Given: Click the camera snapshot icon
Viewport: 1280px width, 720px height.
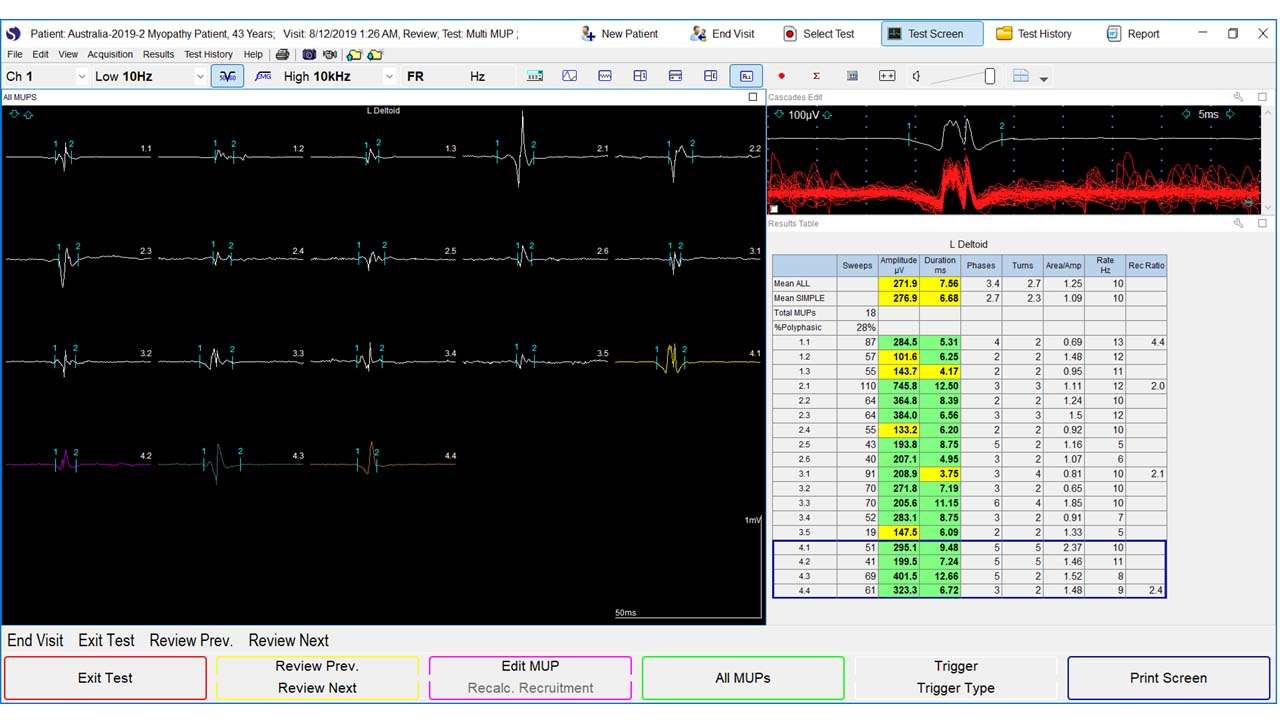Looking at the screenshot, I should pyautogui.click(x=309, y=54).
